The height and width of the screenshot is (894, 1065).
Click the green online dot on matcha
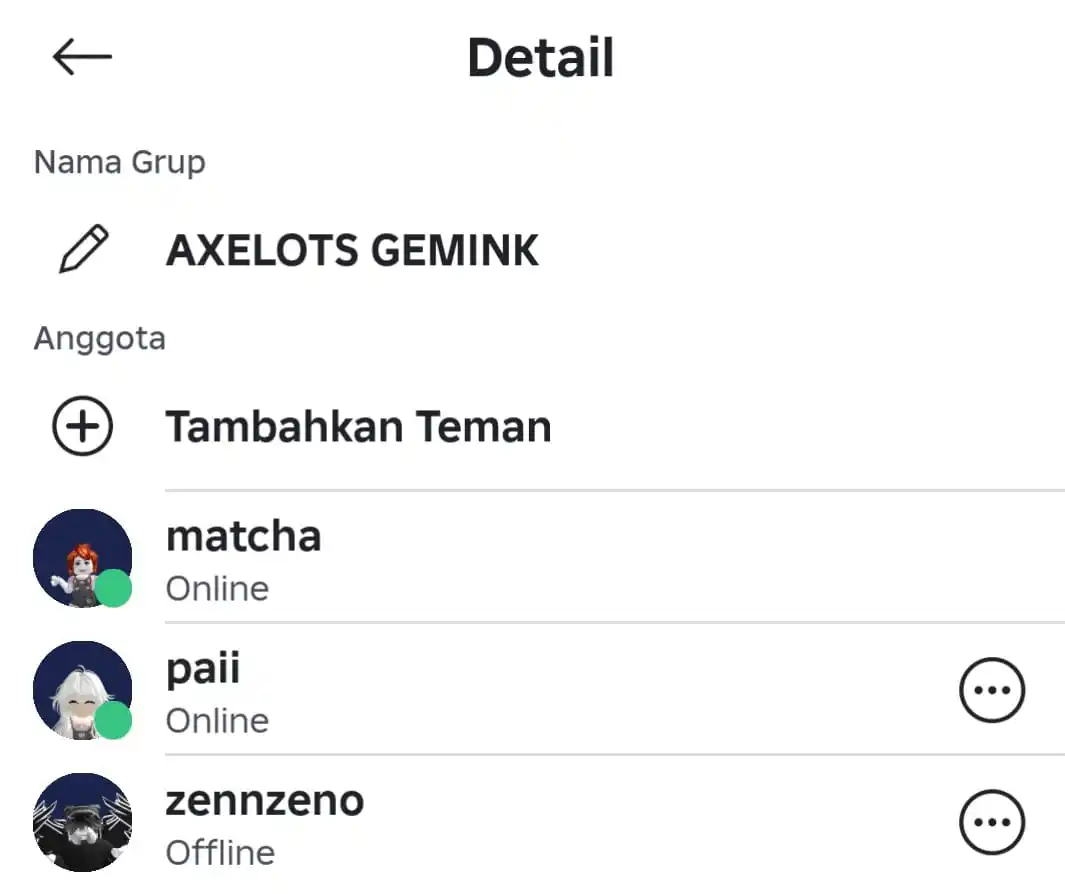(x=113, y=588)
